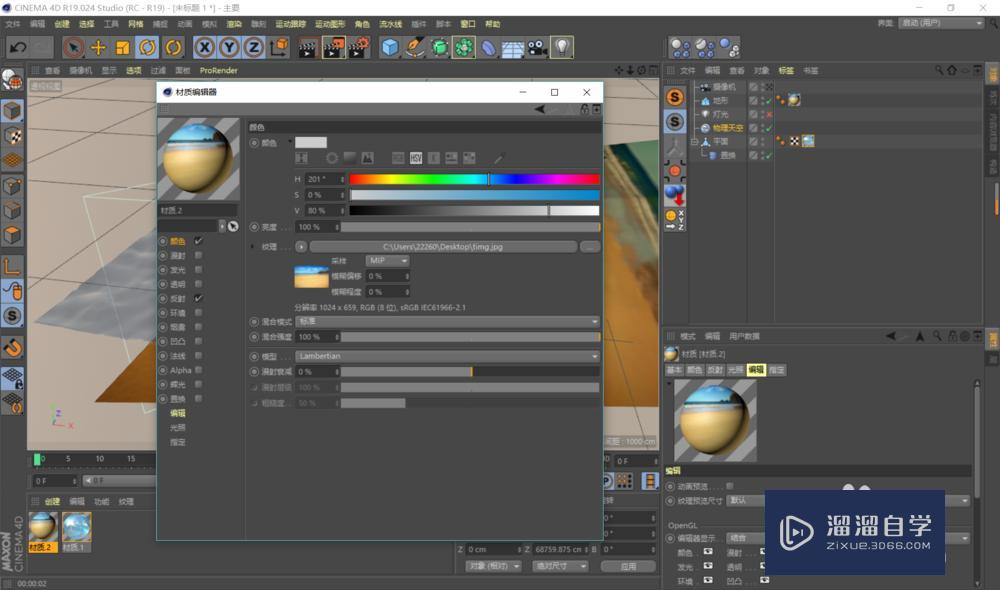
Task: Open the layout dropdown at top right
Action: (941, 23)
